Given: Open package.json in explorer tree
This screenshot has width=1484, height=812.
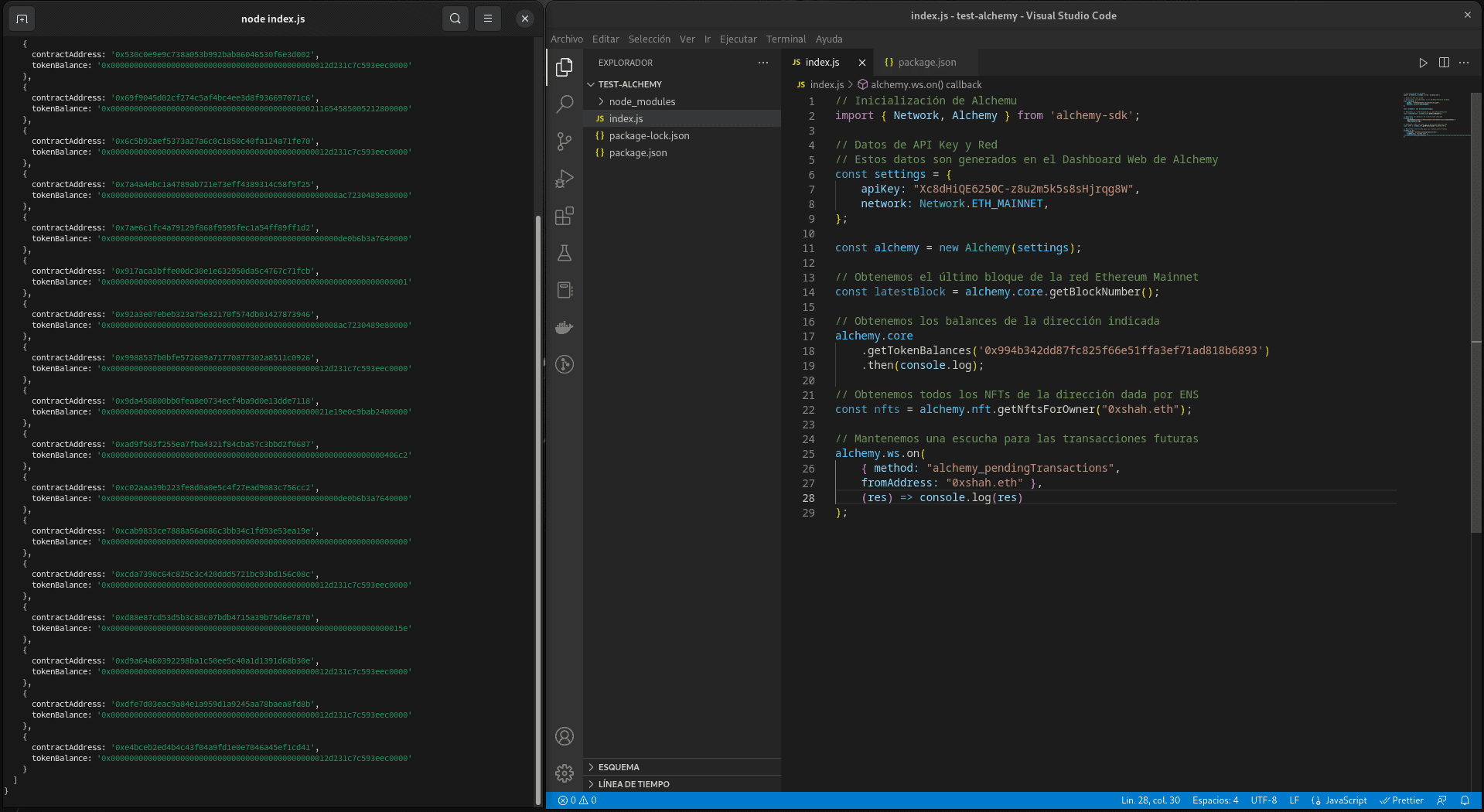Looking at the screenshot, I should (682, 152).
